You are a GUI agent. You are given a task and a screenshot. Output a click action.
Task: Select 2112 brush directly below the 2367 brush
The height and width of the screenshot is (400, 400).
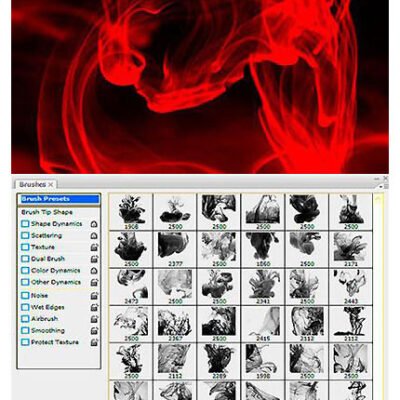pos(175,362)
